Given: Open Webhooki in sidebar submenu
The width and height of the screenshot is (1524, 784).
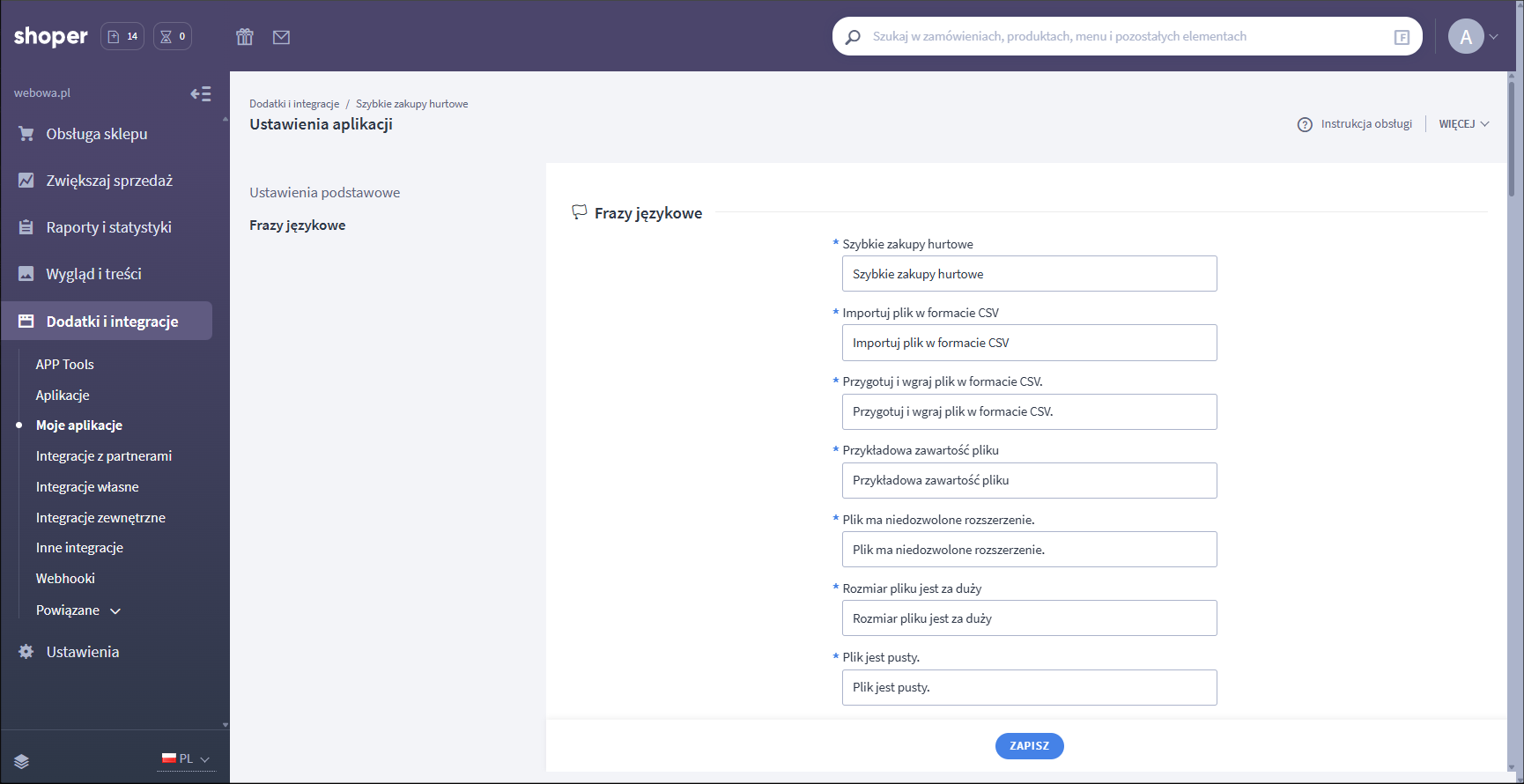Looking at the screenshot, I should click(x=65, y=579).
